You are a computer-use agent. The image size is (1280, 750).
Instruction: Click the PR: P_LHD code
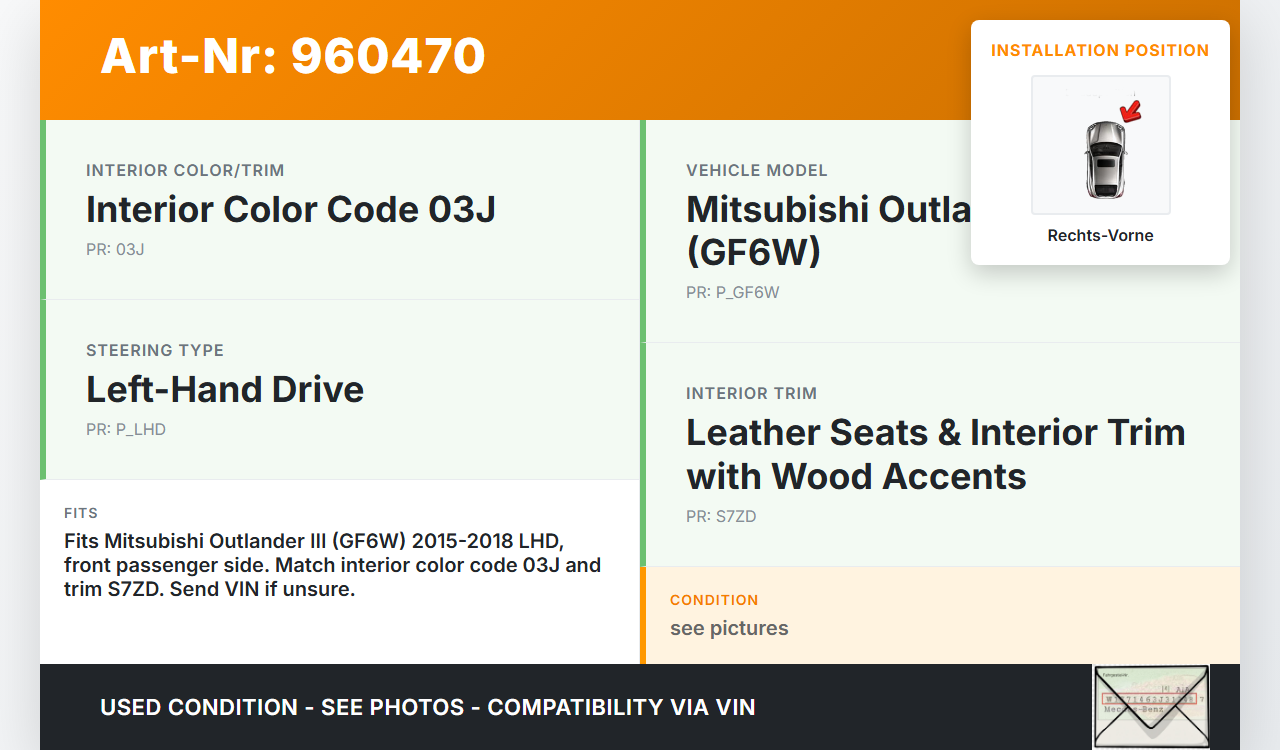tap(126, 429)
